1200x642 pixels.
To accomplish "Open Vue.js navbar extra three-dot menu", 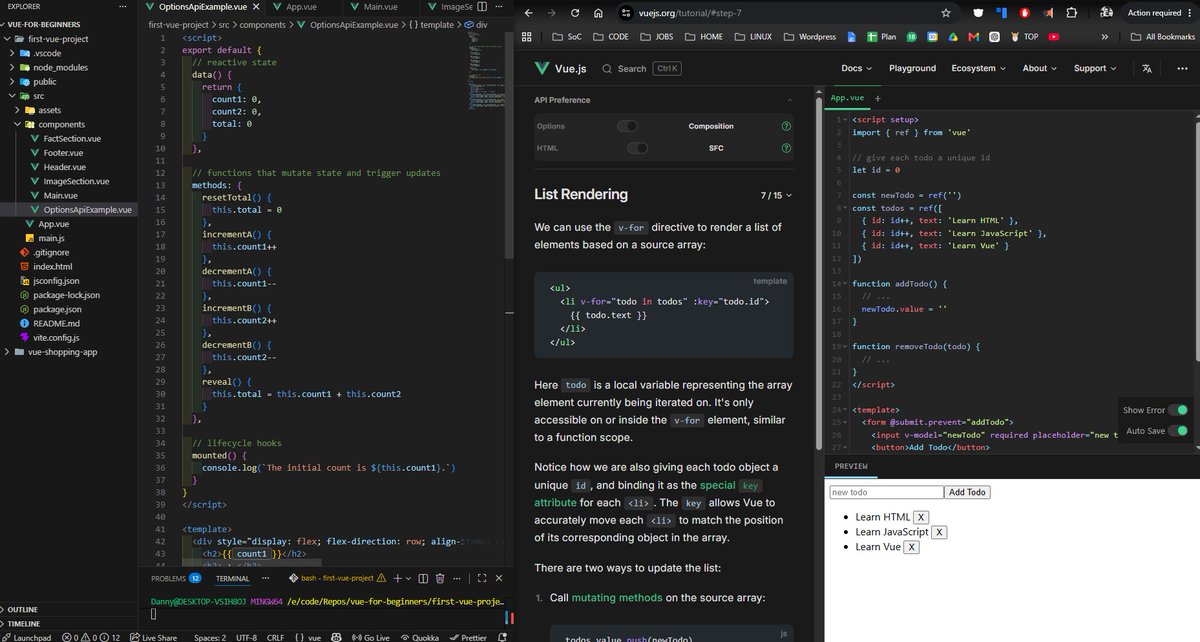I will pos(1182,68).
